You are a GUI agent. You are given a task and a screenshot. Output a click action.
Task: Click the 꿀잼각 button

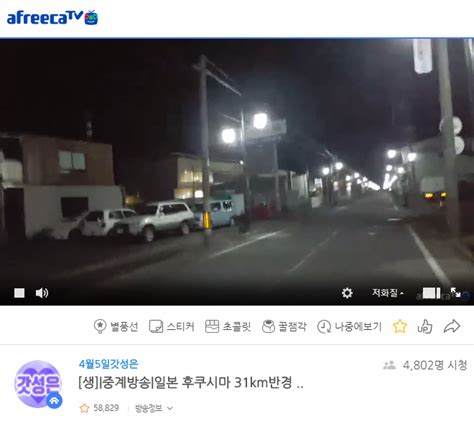click(284, 326)
